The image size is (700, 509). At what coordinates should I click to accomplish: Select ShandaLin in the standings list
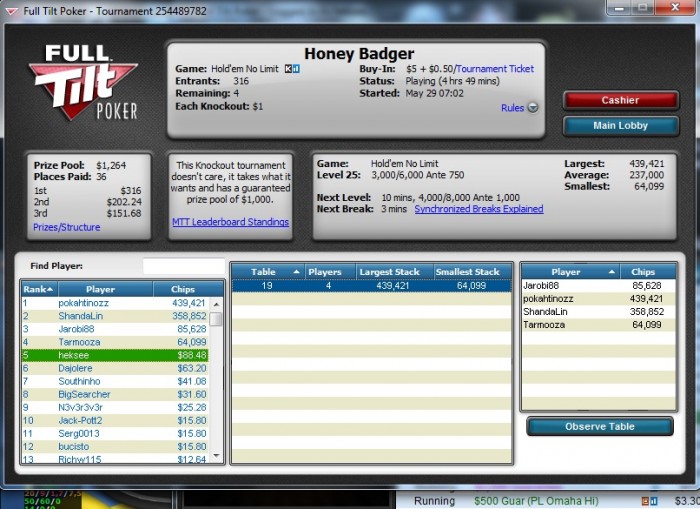(115, 316)
